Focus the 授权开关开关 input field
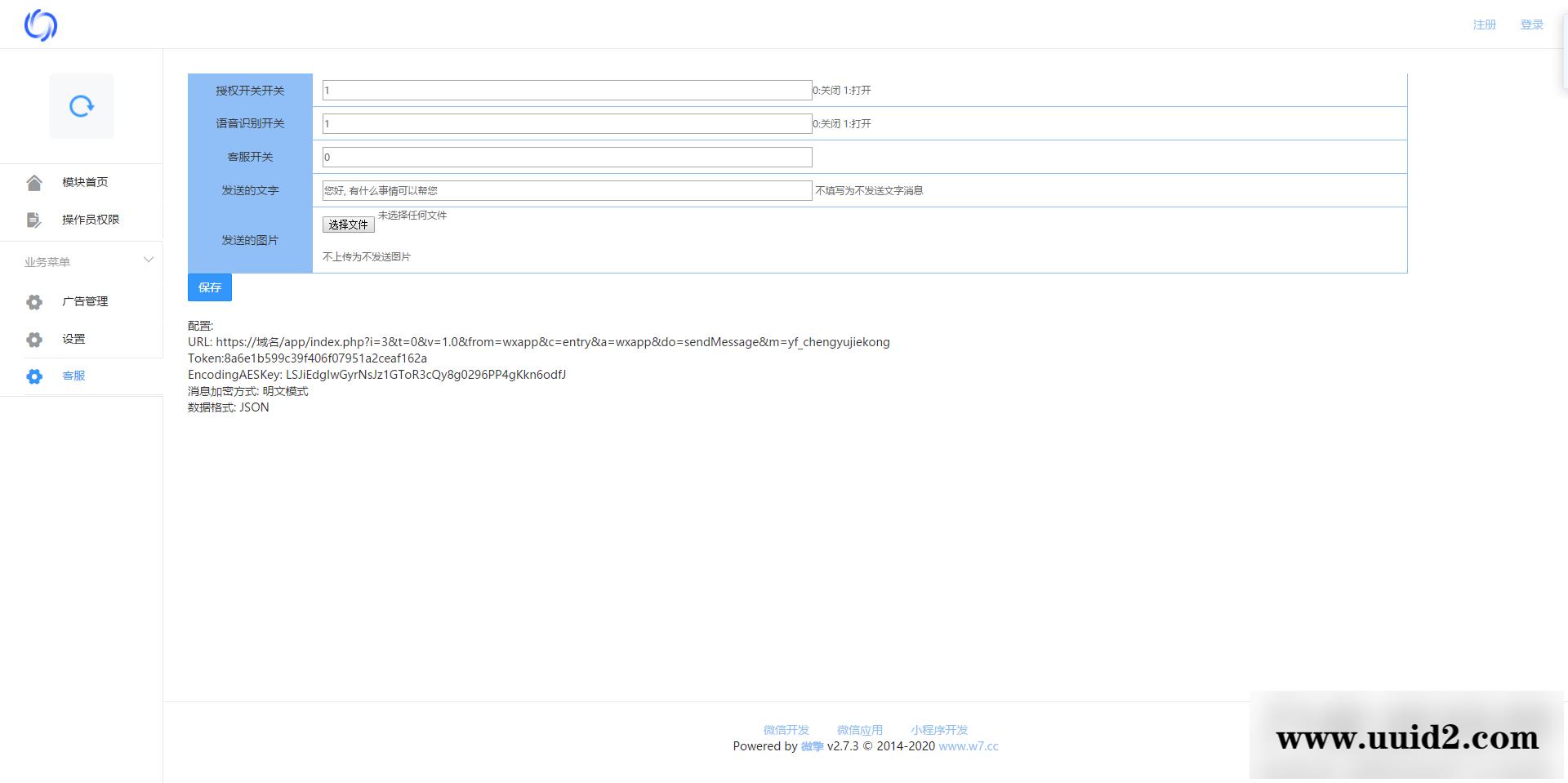This screenshot has height=783, width=1568. 567,91
